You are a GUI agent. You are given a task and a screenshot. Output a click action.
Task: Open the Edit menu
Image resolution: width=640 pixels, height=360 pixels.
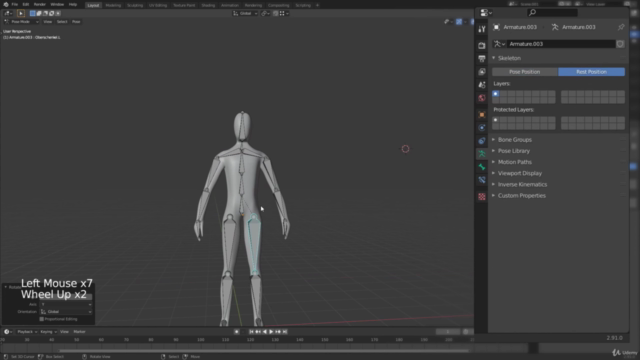pyautogui.click(x=26, y=4)
